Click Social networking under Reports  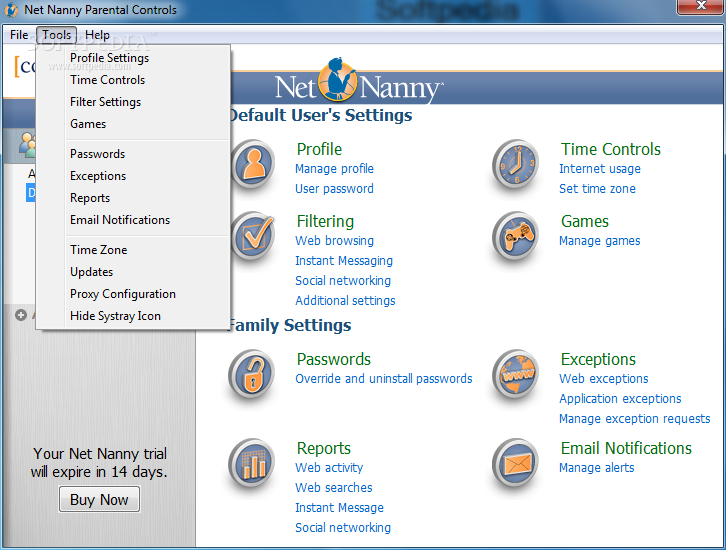point(343,527)
